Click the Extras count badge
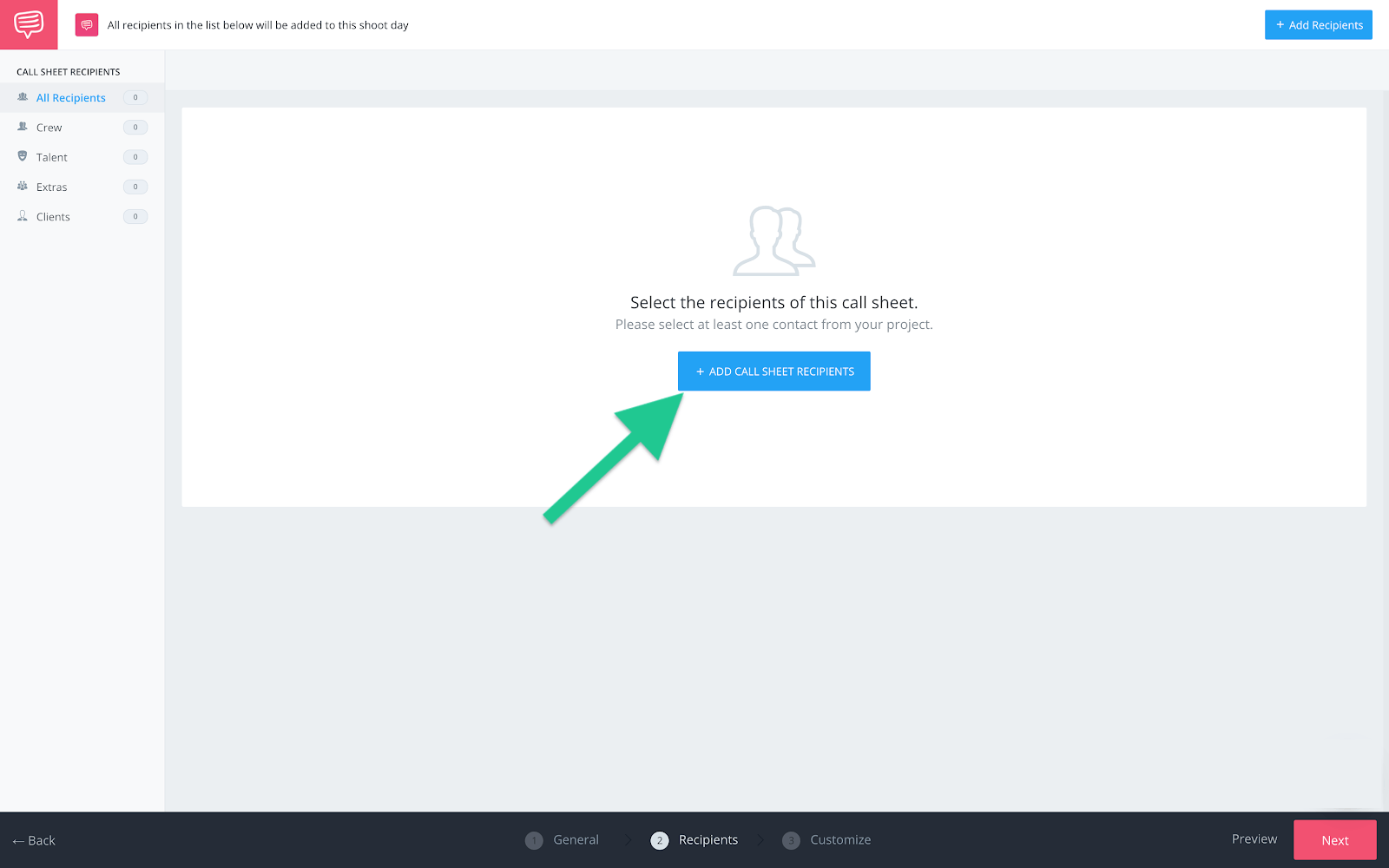Image resolution: width=1389 pixels, height=868 pixels. click(135, 187)
